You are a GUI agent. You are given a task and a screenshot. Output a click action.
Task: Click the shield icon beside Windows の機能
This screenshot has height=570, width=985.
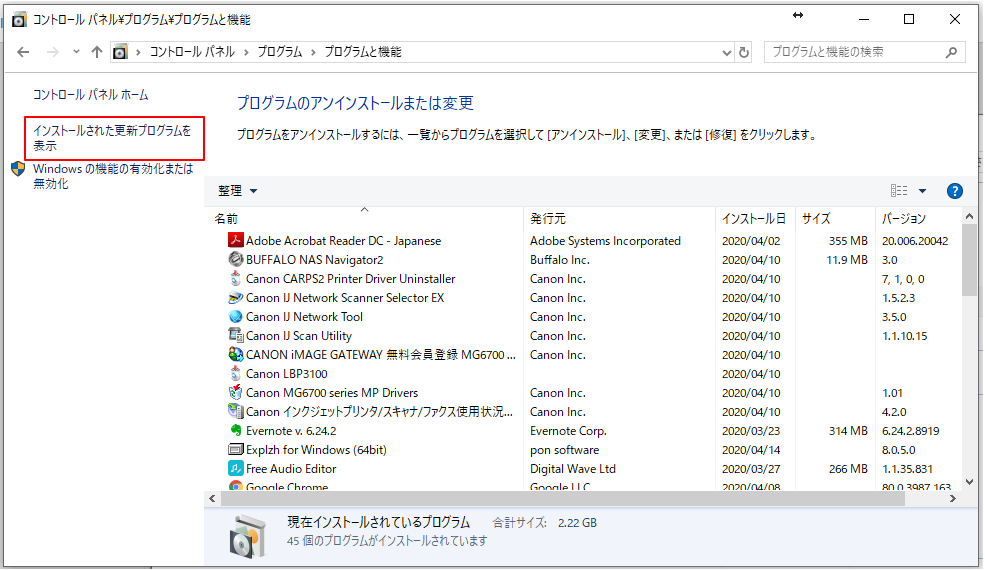point(18,168)
